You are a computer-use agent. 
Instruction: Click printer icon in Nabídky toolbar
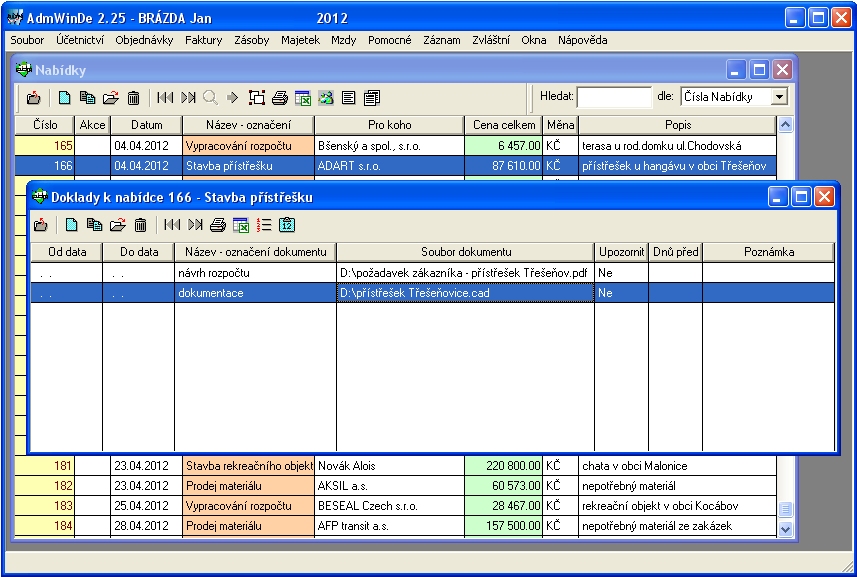point(280,98)
